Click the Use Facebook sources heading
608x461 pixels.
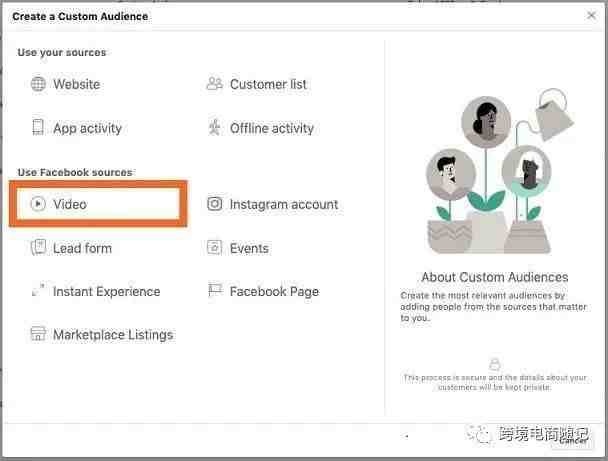[x=75, y=172]
